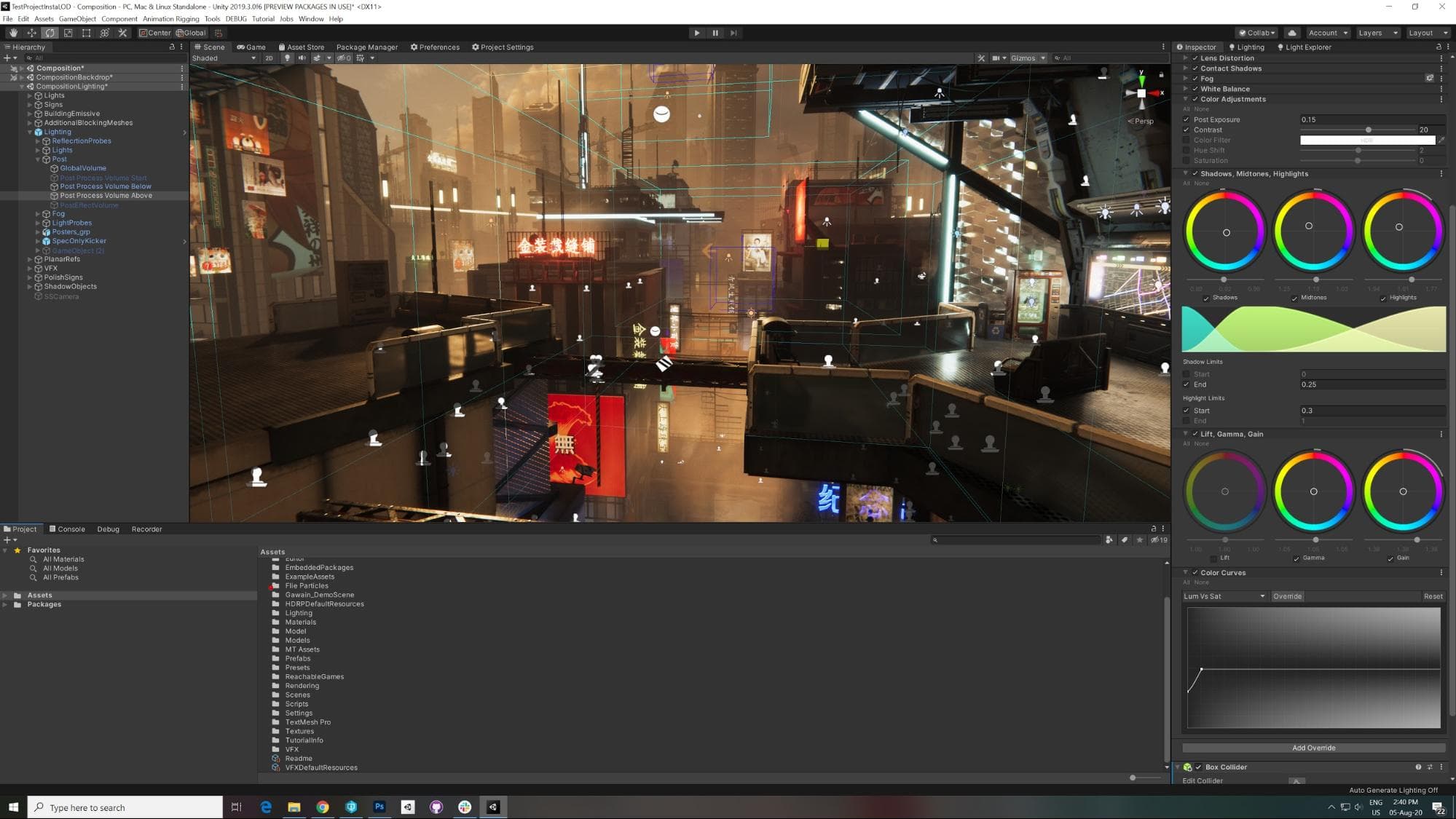Select the Rotate tool in the toolbar
Viewport: 1456px width, 819px height.
coord(50,33)
